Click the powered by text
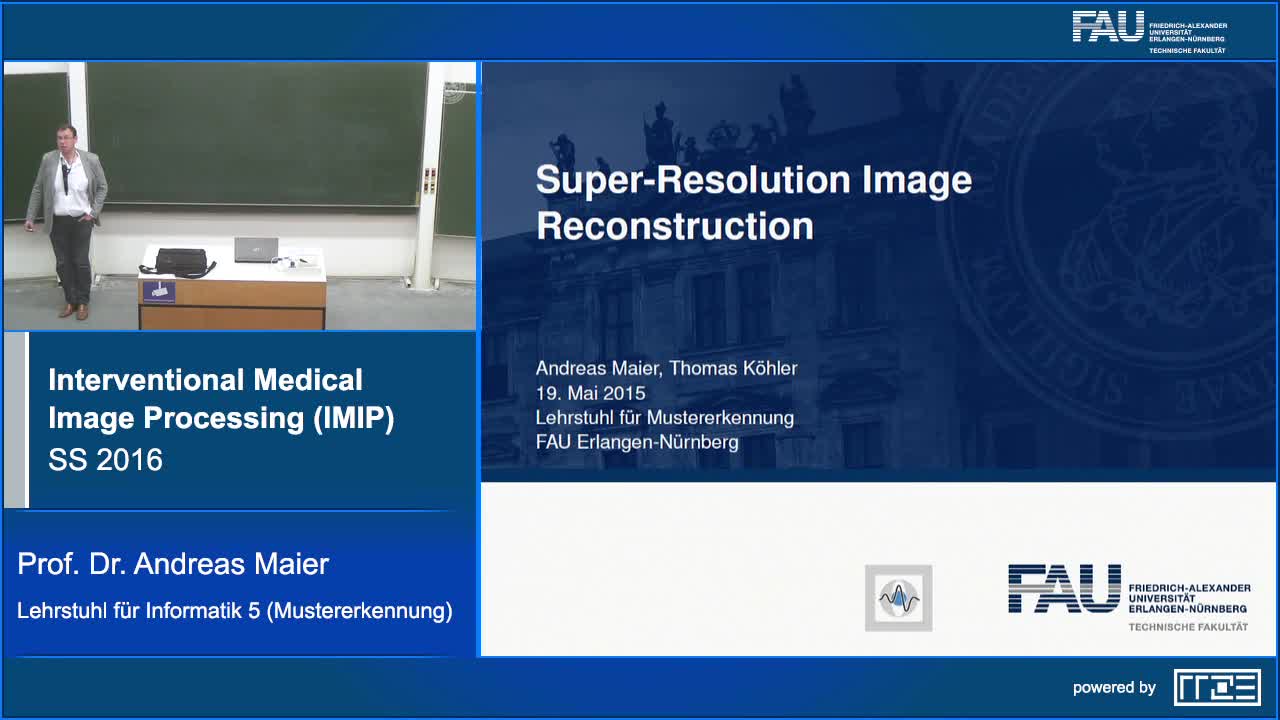Viewport: 1280px width, 720px height. click(x=1114, y=687)
